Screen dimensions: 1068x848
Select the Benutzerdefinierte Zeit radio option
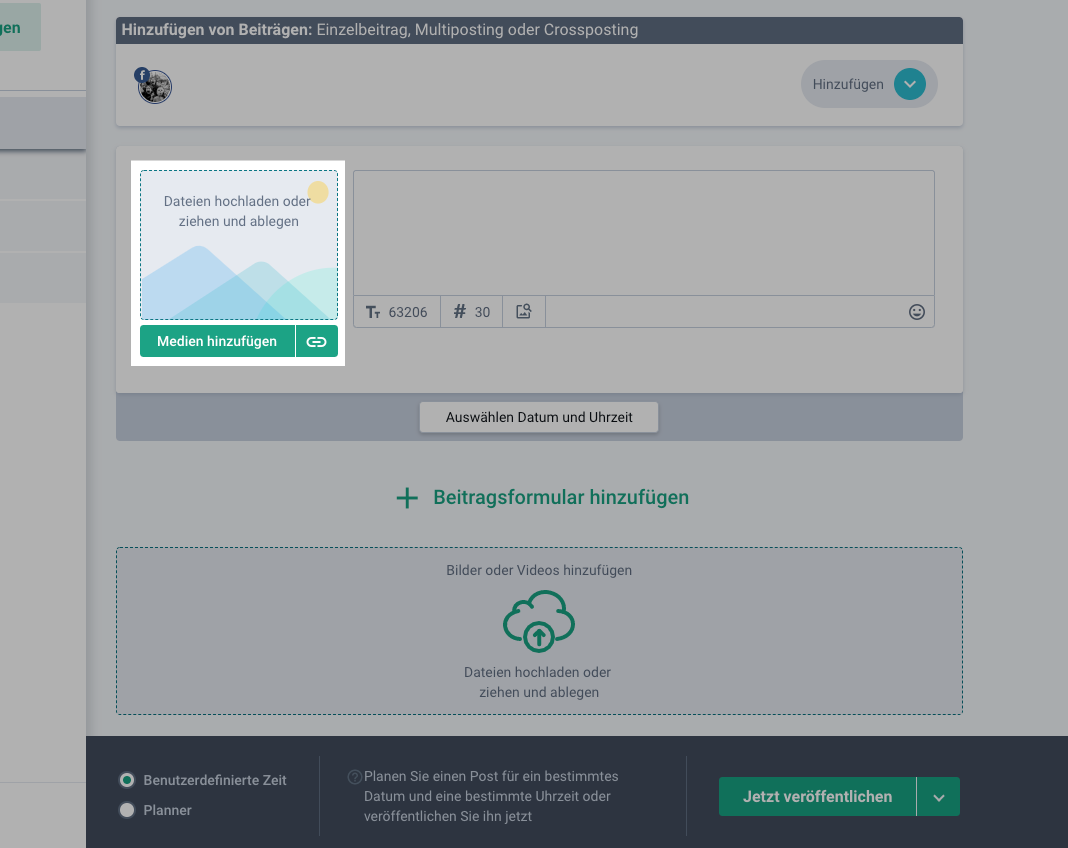(127, 780)
